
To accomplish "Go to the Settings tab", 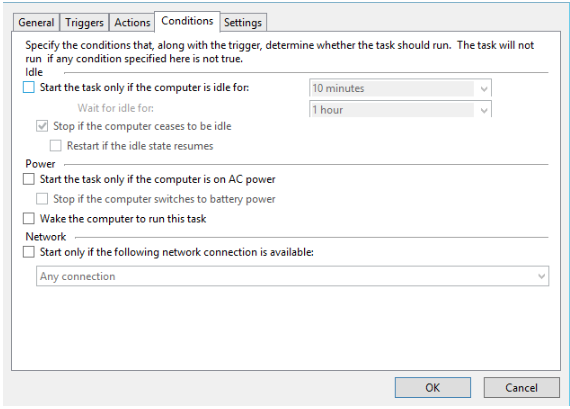I will tap(243, 23).
